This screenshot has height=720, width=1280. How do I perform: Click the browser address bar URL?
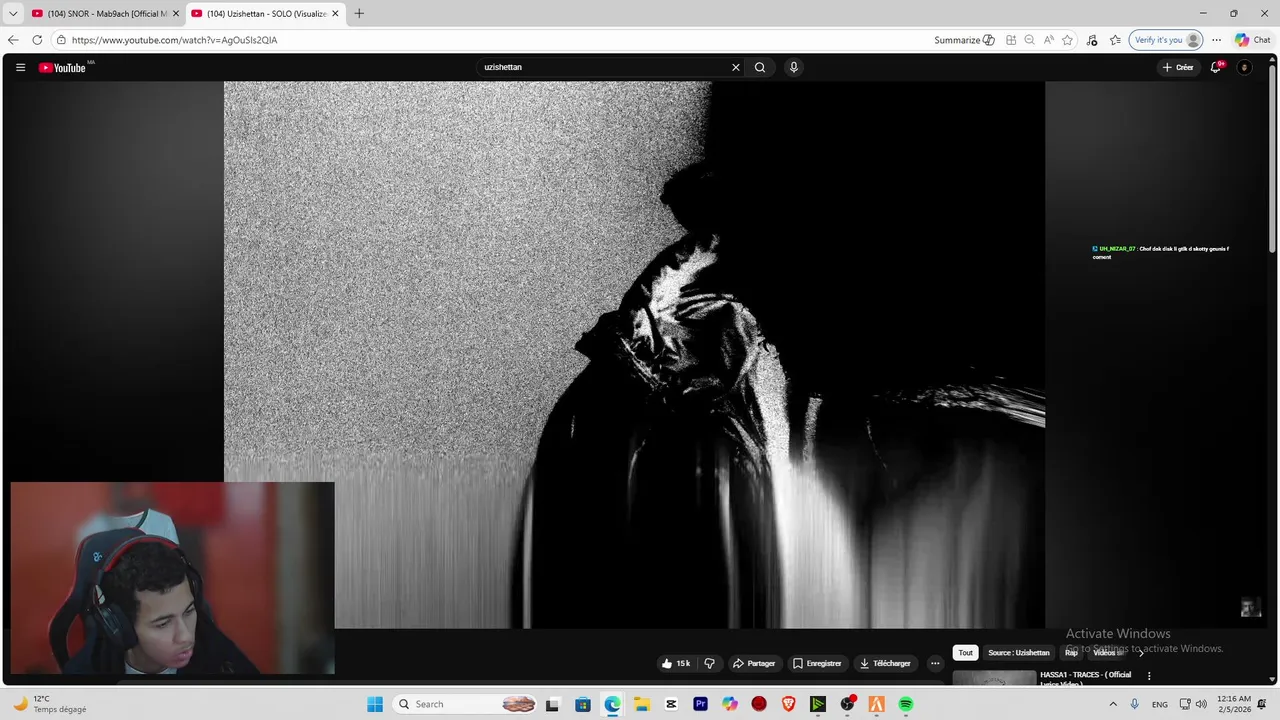point(174,40)
